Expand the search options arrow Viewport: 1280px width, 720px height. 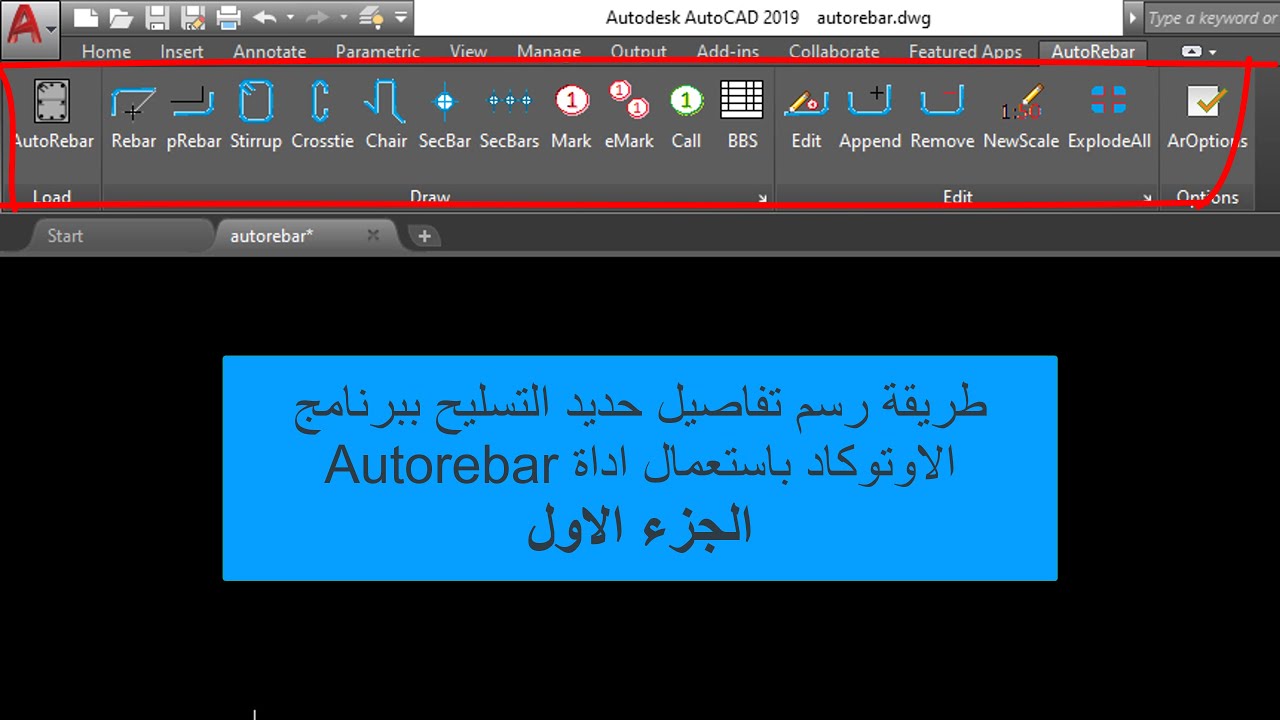(1132, 18)
